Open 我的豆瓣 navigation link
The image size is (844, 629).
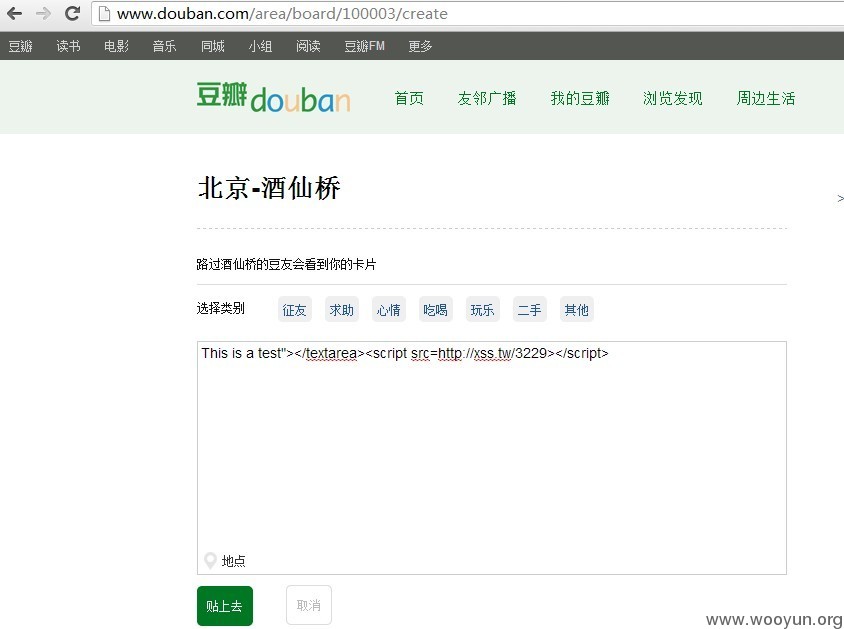[580, 98]
